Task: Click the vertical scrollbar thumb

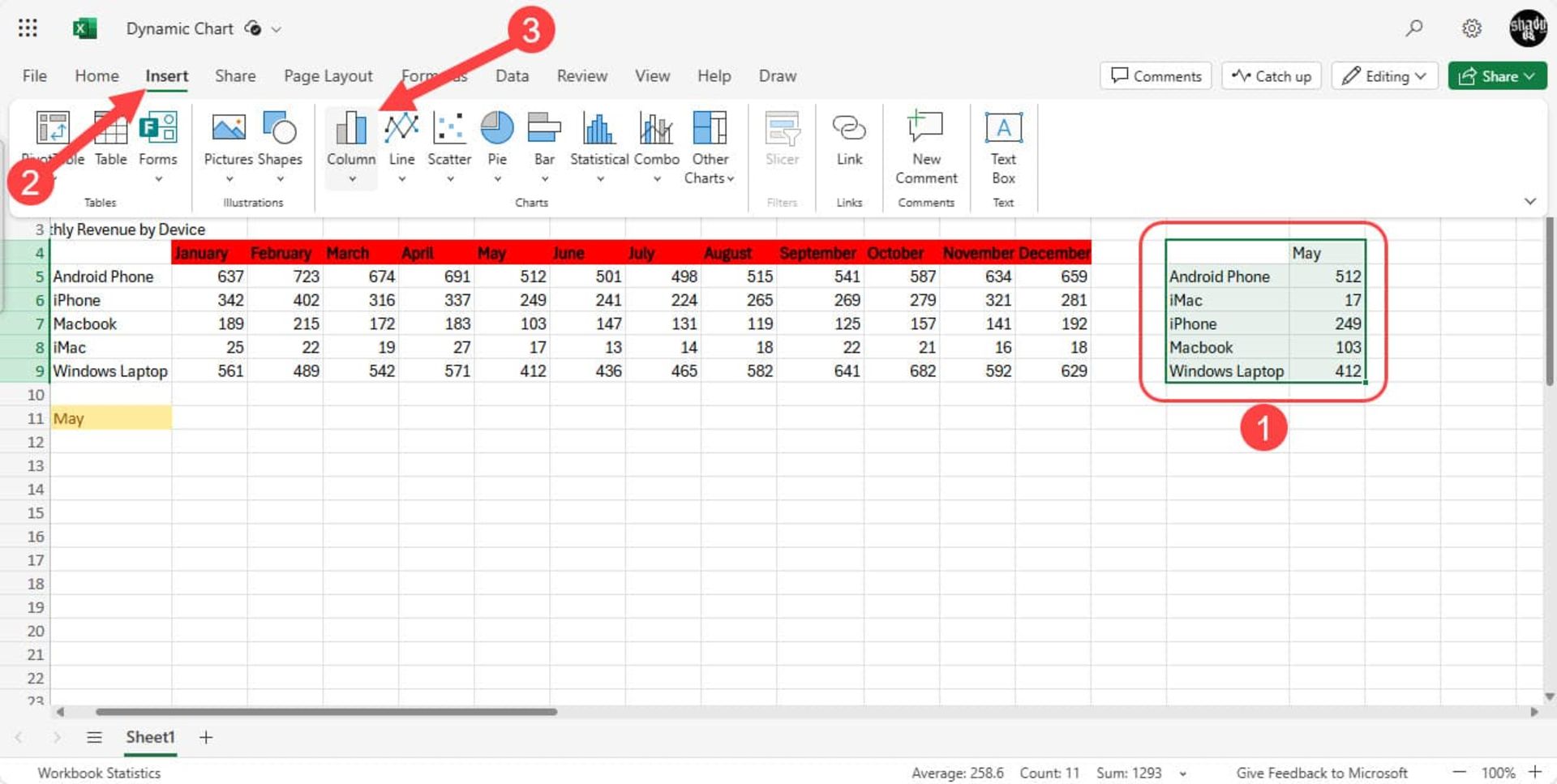Action: (x=1550, y=302)
